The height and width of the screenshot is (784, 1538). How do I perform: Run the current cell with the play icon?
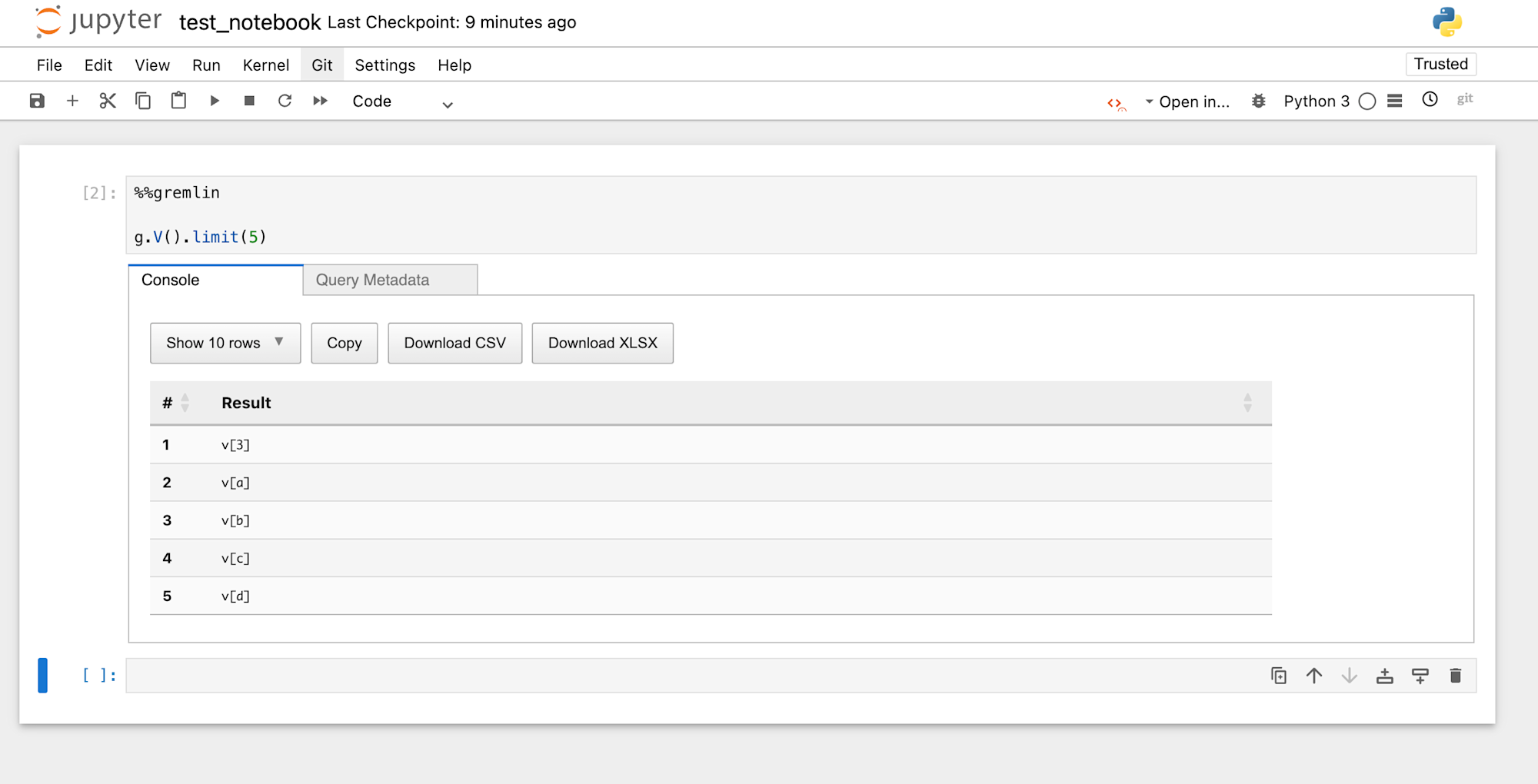tap(215, 101)
